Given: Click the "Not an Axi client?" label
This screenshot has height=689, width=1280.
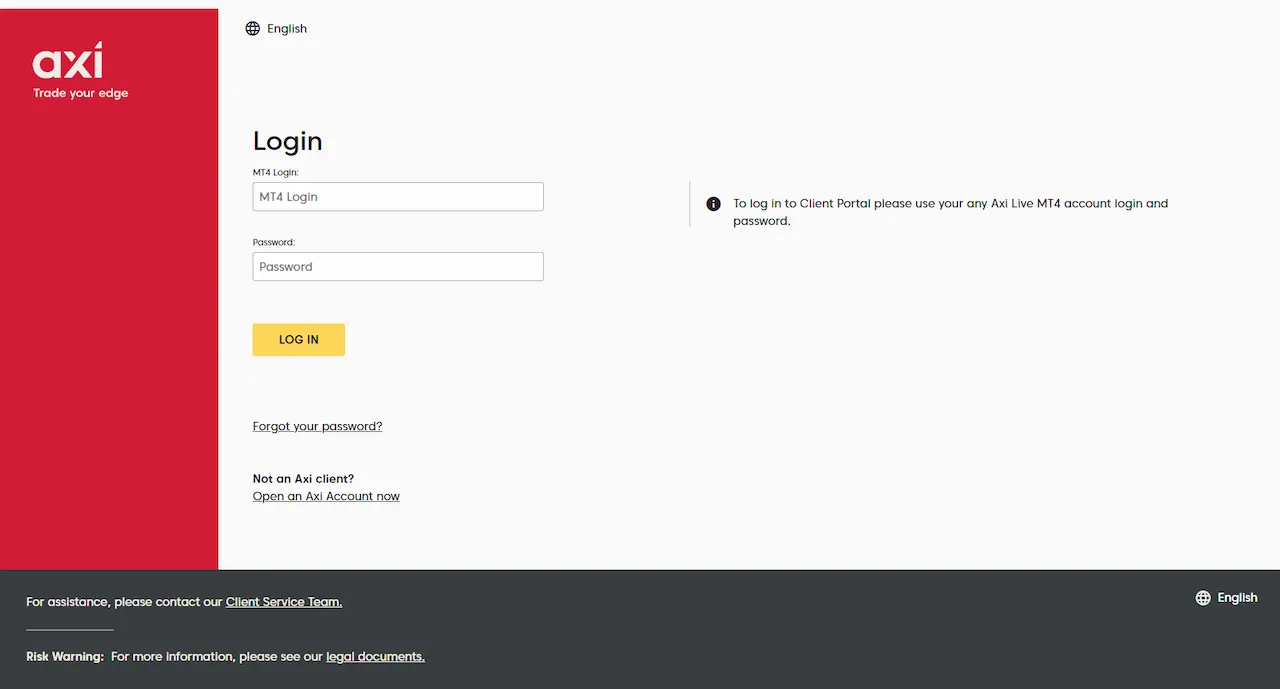Looking at the screenshot, I should click(x=303, y=478).
